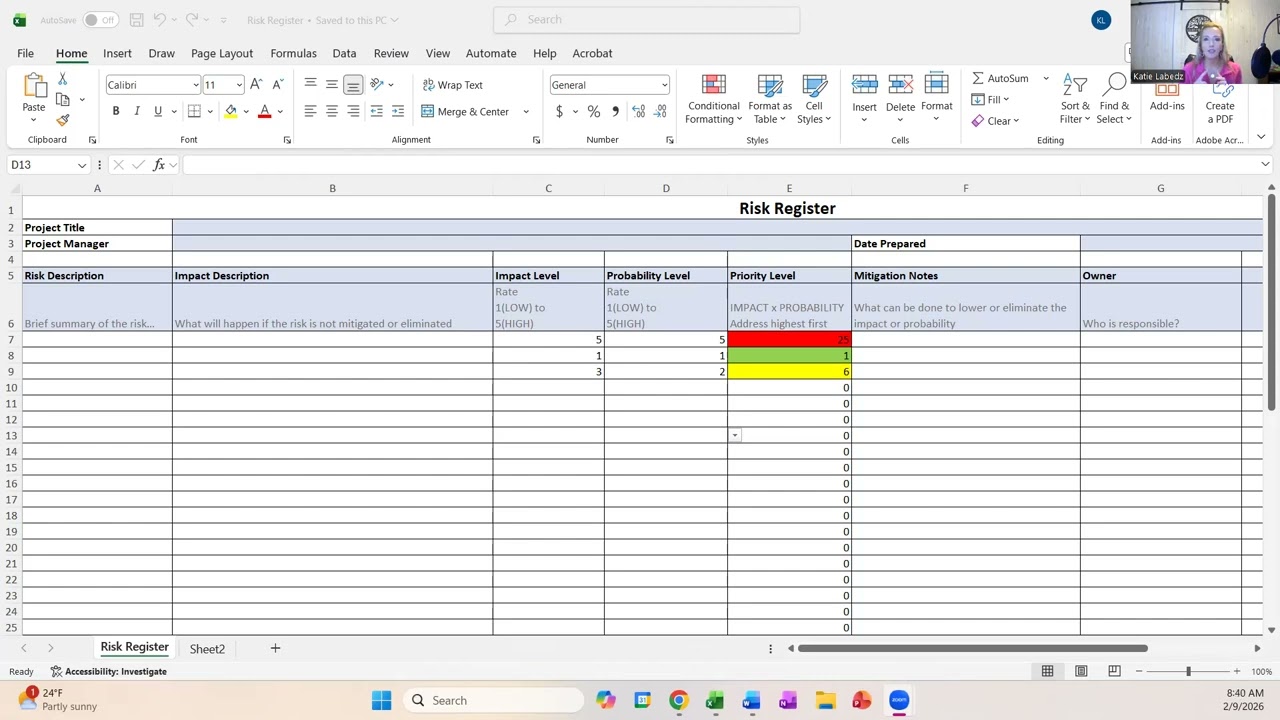Click Accessibility: Investigate in status bar

tap(109, 671)
